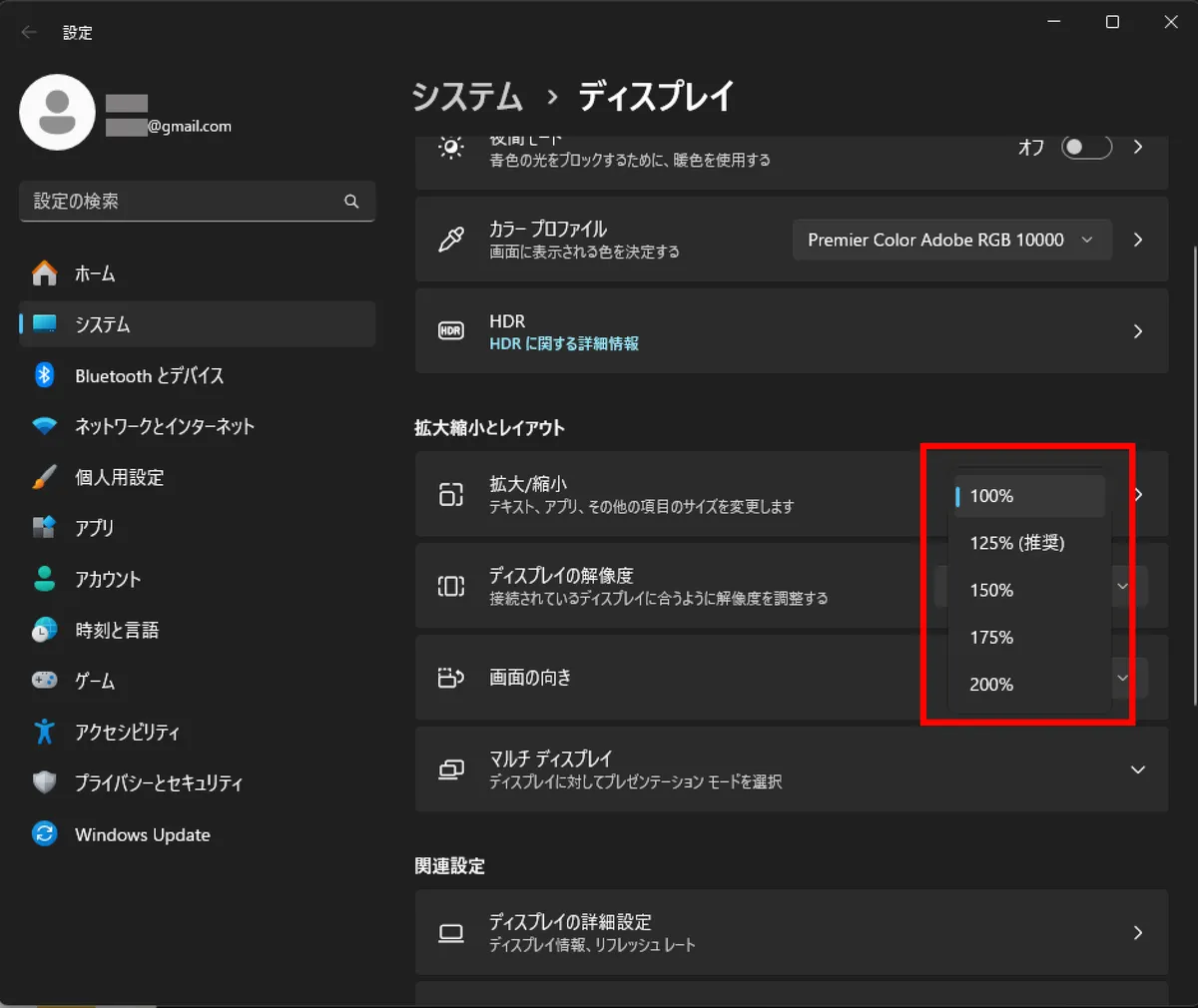Click the アクセシビリティ figure icon
The height and width of the screenshot is (1008, 1198).
tap(45, 732)
